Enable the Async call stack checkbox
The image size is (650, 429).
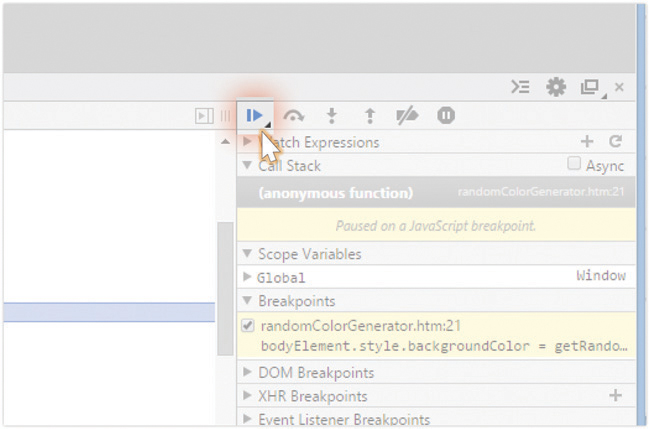click(574, 164)
